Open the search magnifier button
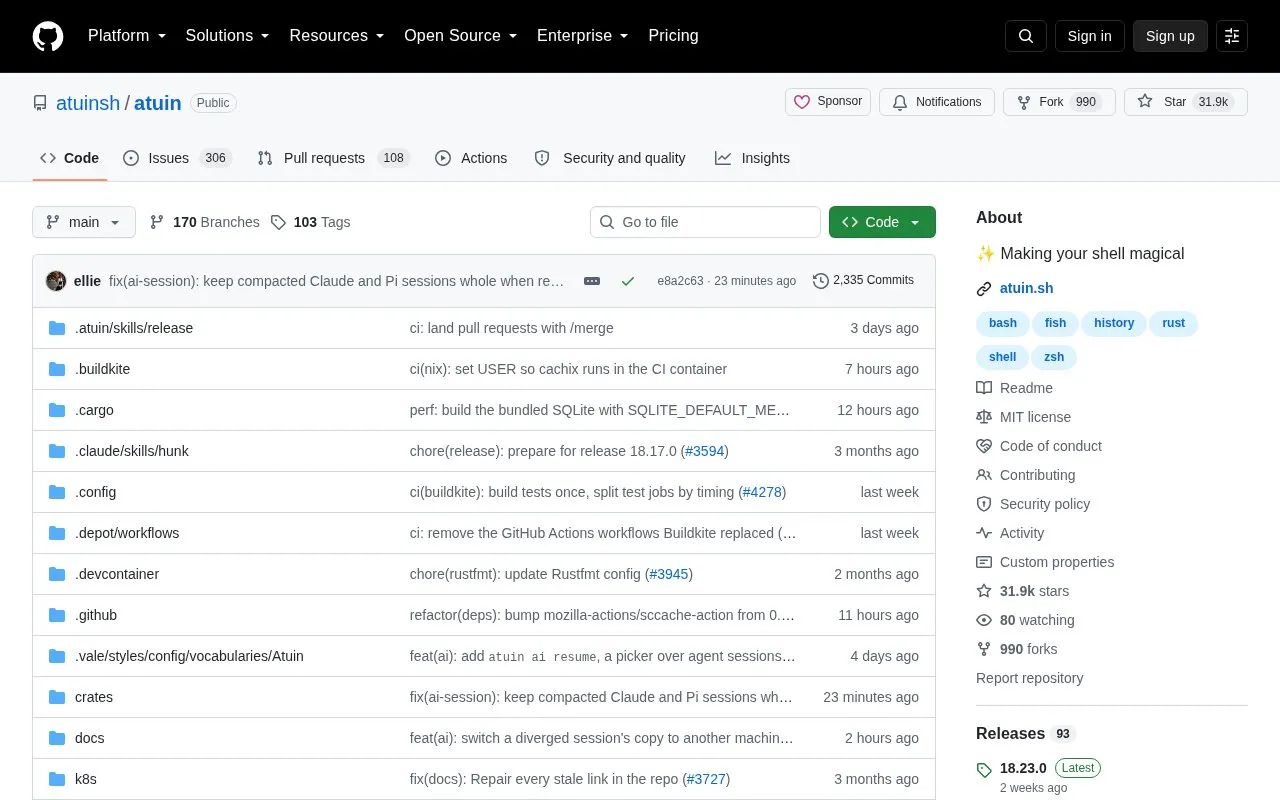1280x800 pixels. click(1026, 36)
